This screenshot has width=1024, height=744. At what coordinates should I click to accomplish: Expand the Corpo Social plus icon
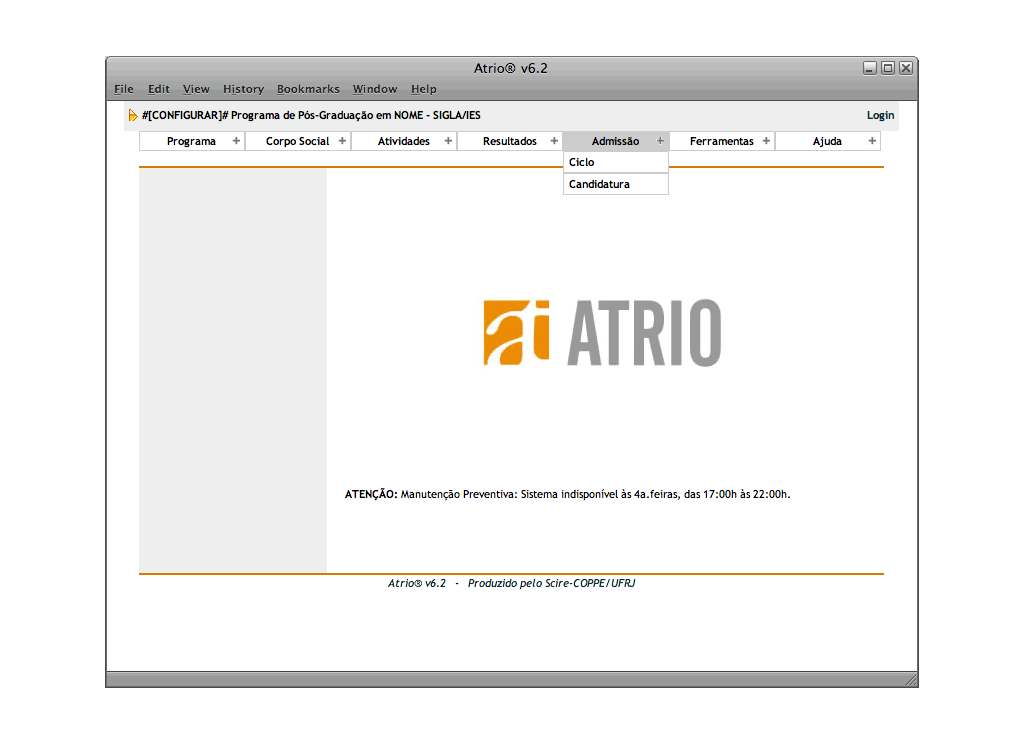pos(342,141)
